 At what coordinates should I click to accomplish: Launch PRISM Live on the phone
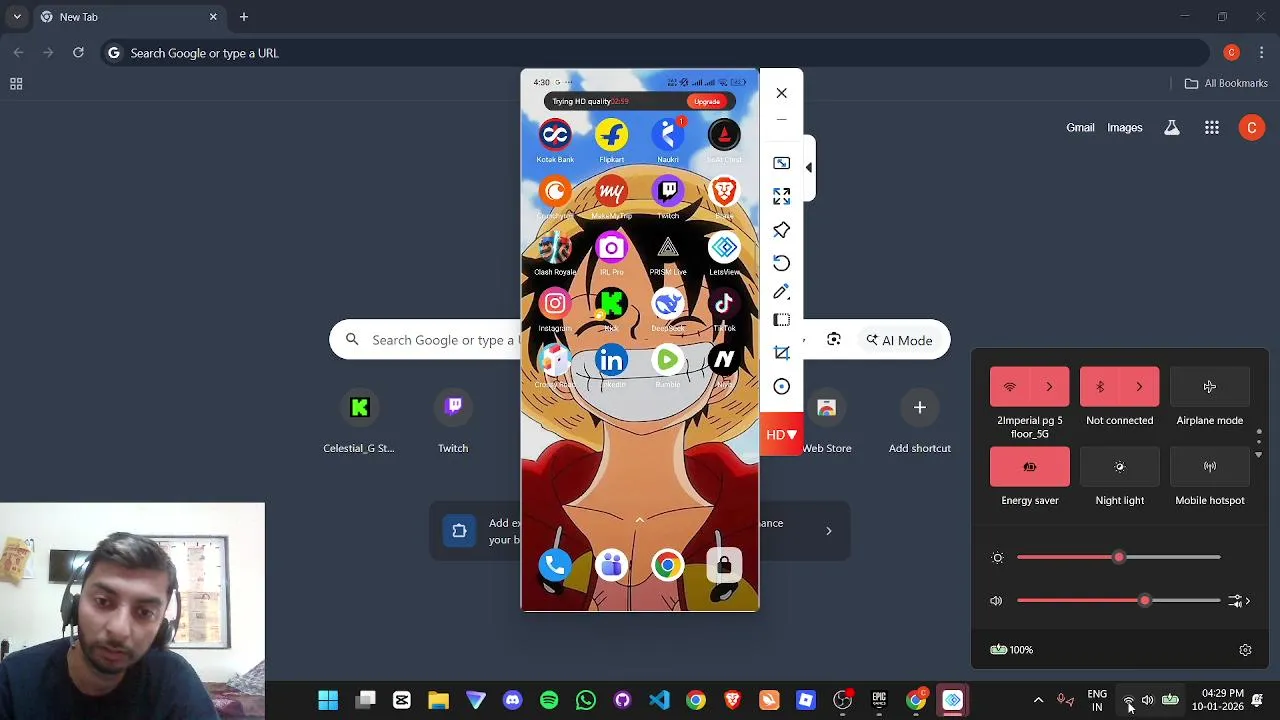(x=668, y=247)
